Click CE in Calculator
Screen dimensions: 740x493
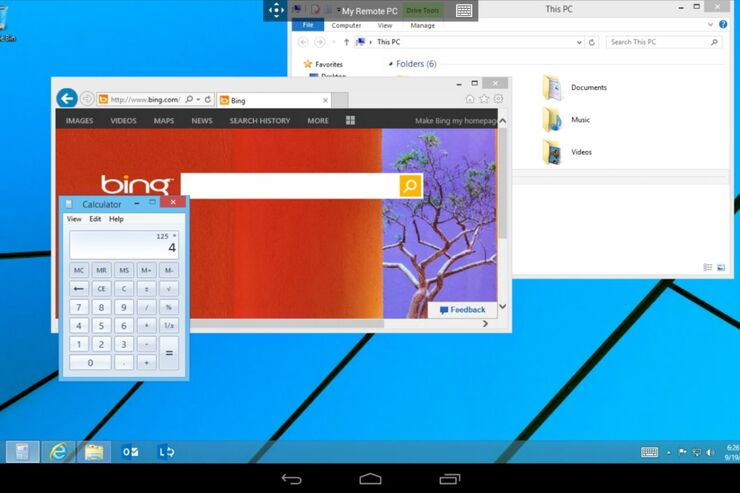[x=101, y=289]
